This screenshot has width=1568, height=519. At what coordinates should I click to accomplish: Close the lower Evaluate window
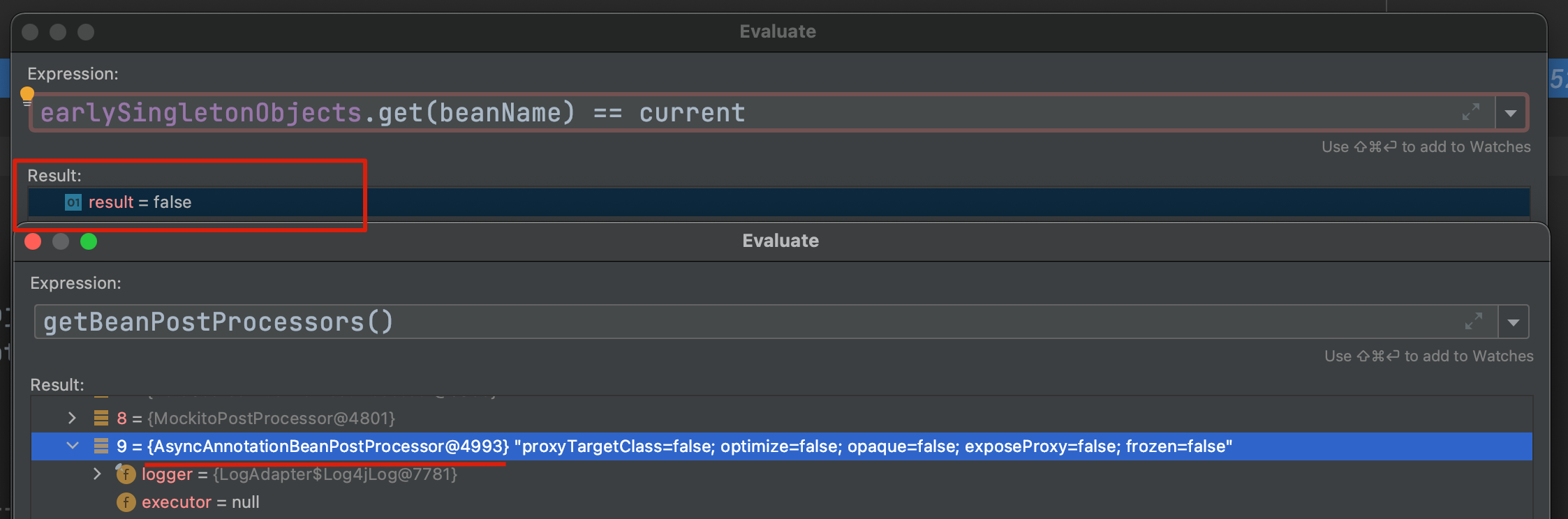pos(33,241)
